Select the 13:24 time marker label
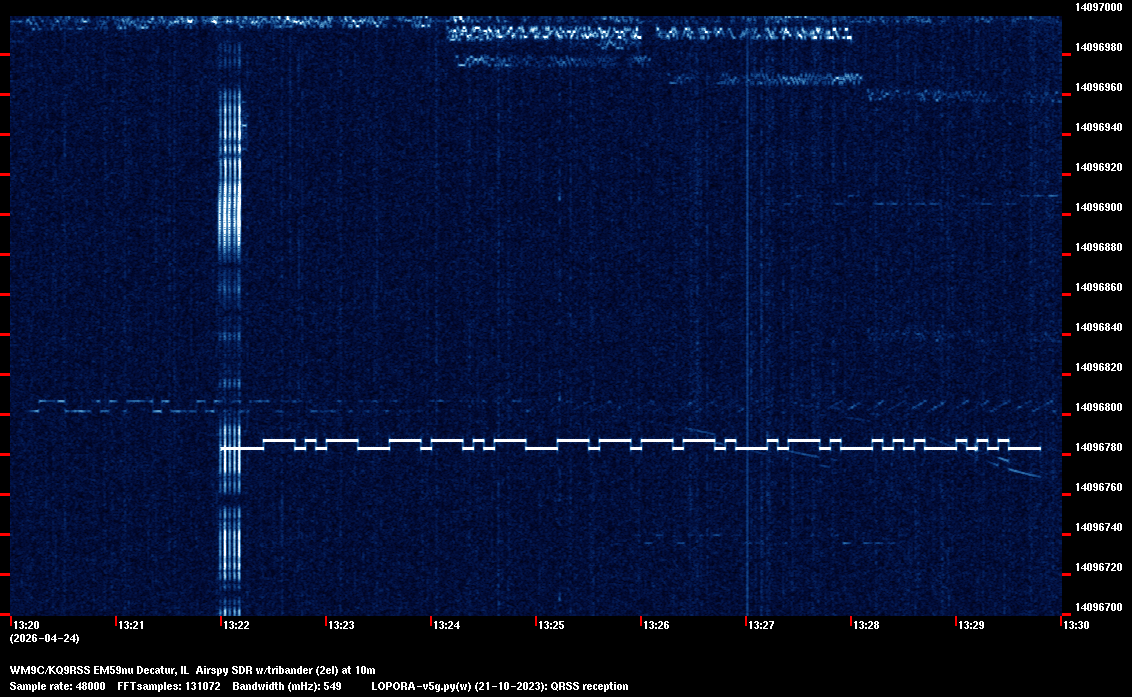This screenshot has height=697, width=1132. pos(446,626)
